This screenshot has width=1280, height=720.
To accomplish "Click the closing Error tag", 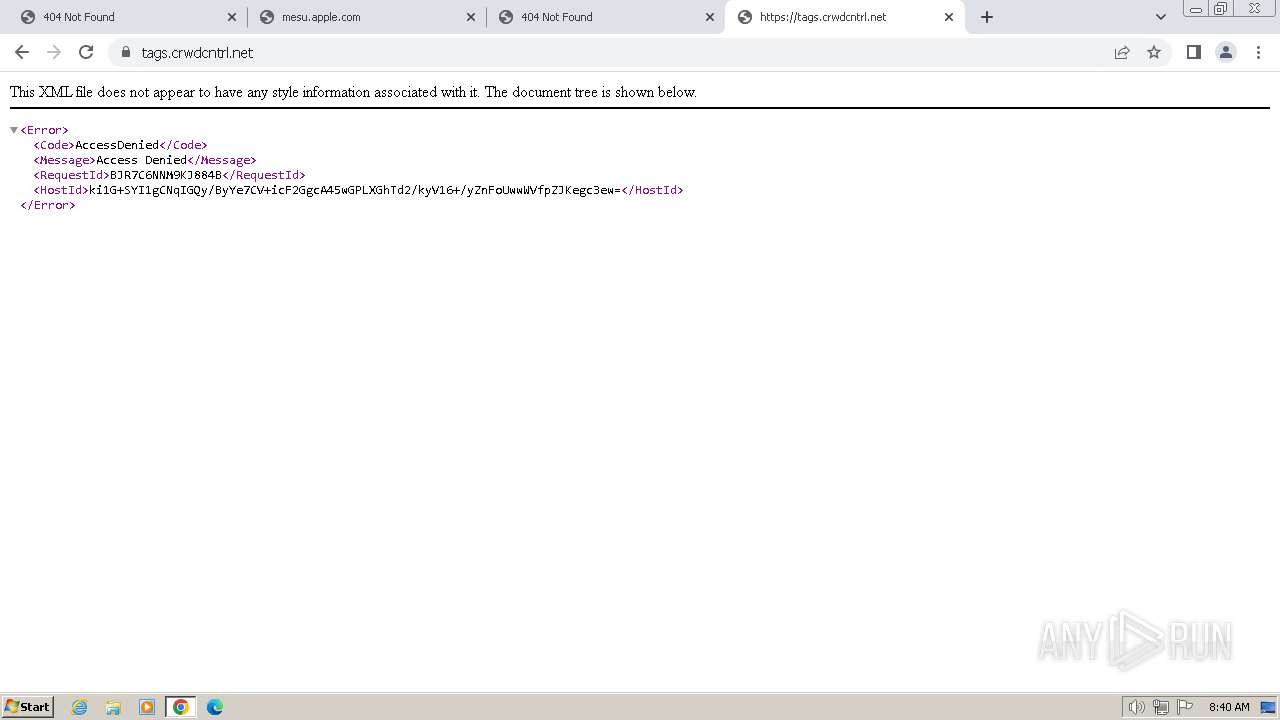I will coord(48,205).
